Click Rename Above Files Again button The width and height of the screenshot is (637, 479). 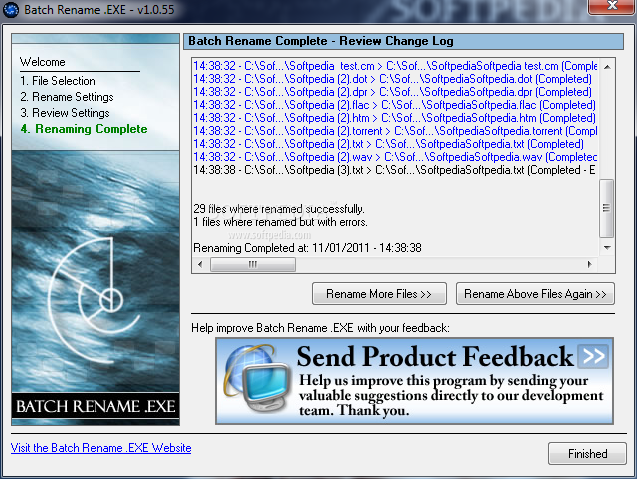click(x=535, y=294)
